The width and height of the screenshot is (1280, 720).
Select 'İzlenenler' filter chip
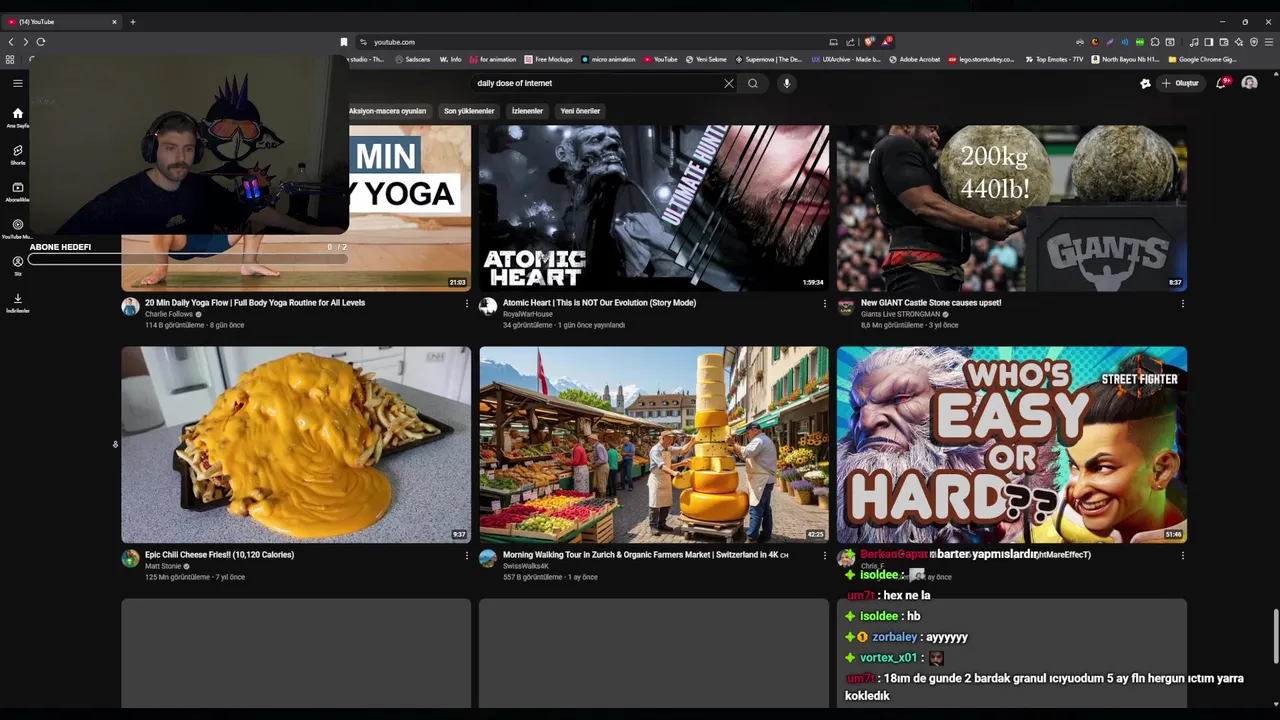coord(527,111)
